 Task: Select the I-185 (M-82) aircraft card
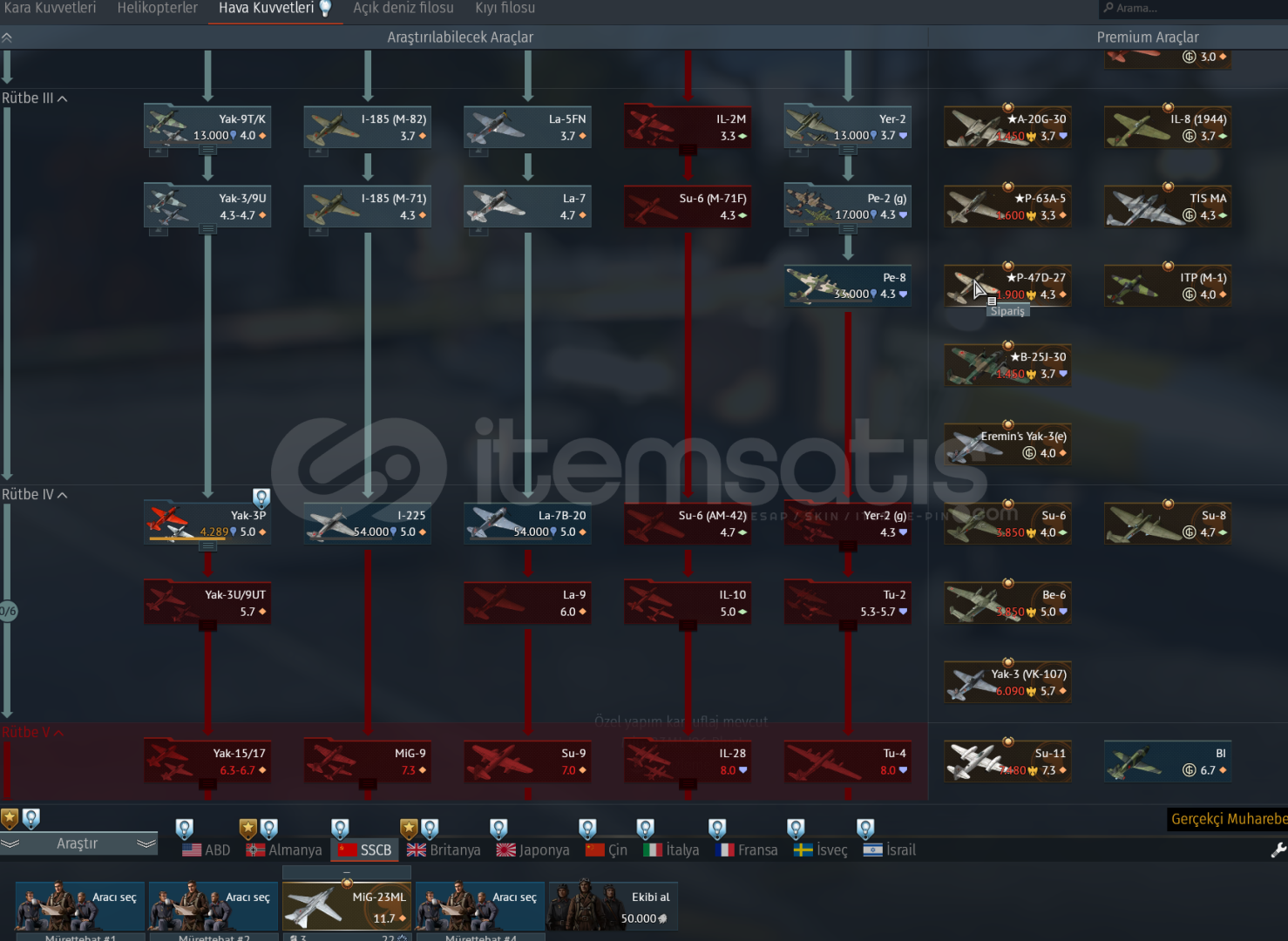pos(368,126)
